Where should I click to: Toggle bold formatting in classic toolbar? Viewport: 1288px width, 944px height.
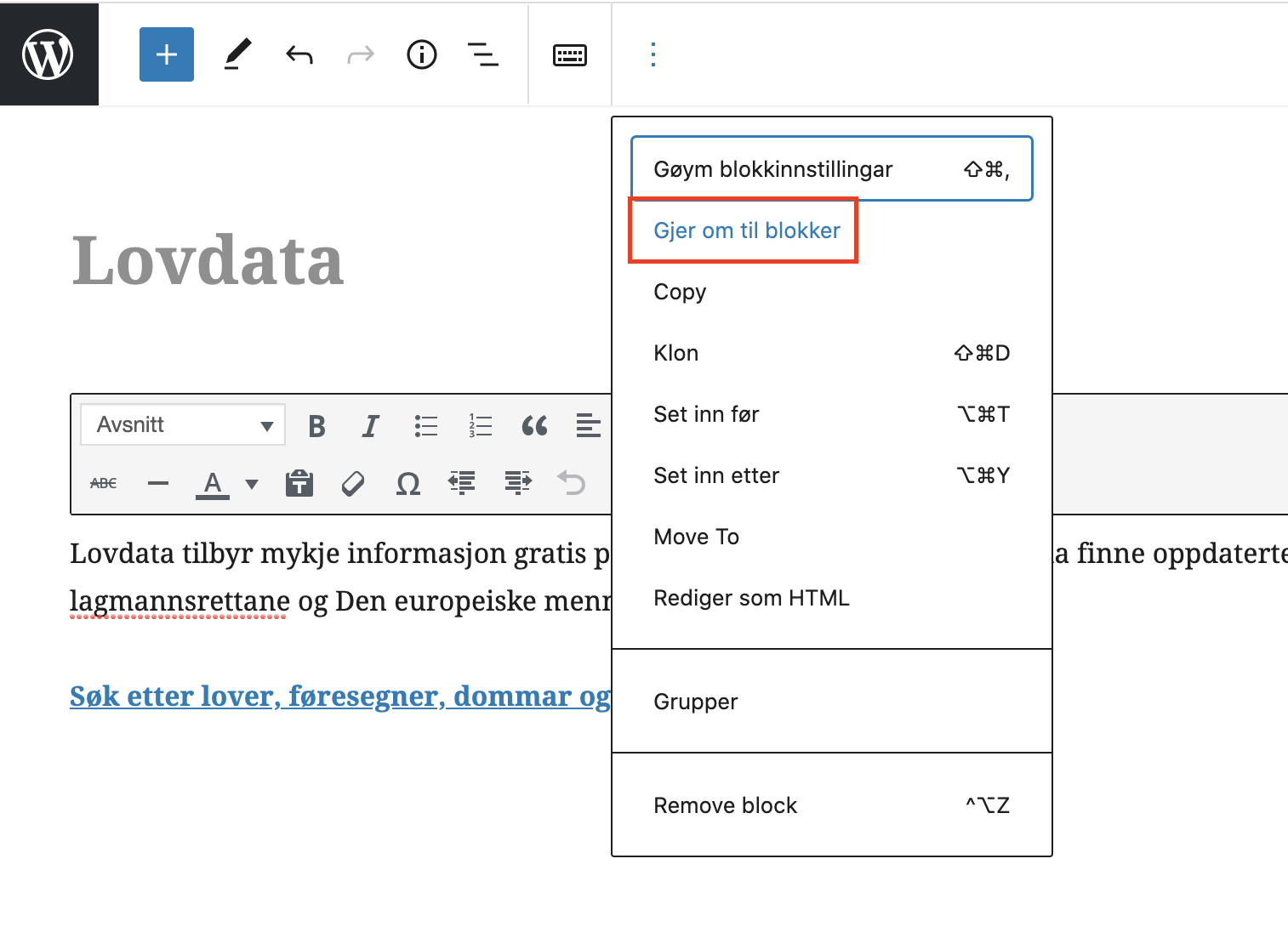click(x=317, y=425)
